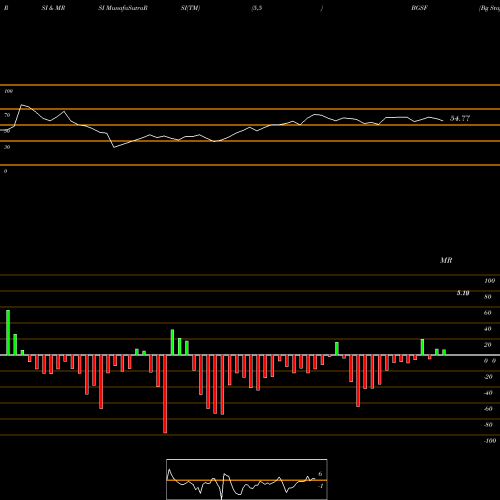Click the MR axis label -100
Viewport: 500px width, 500px height.
coord(490,441)
